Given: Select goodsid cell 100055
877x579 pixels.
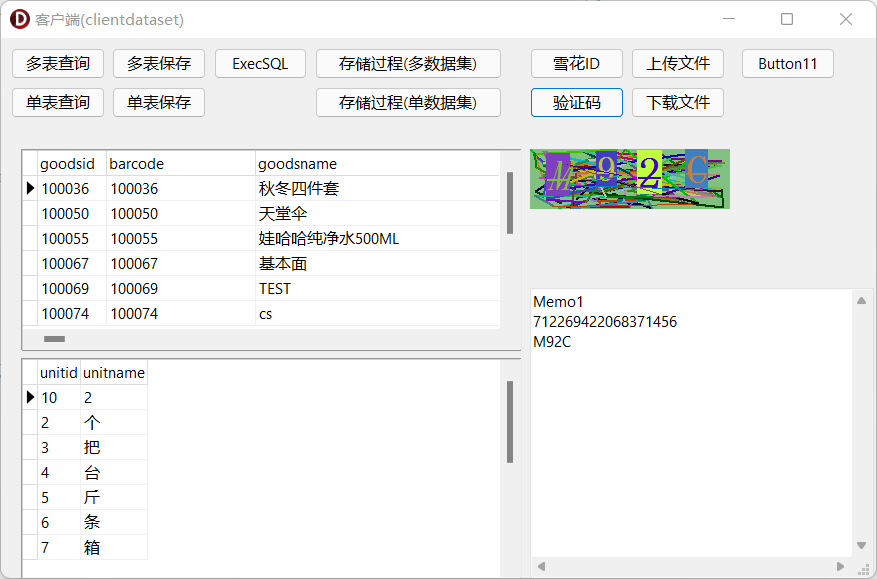Looking at the screenshot, I should 72,239.
